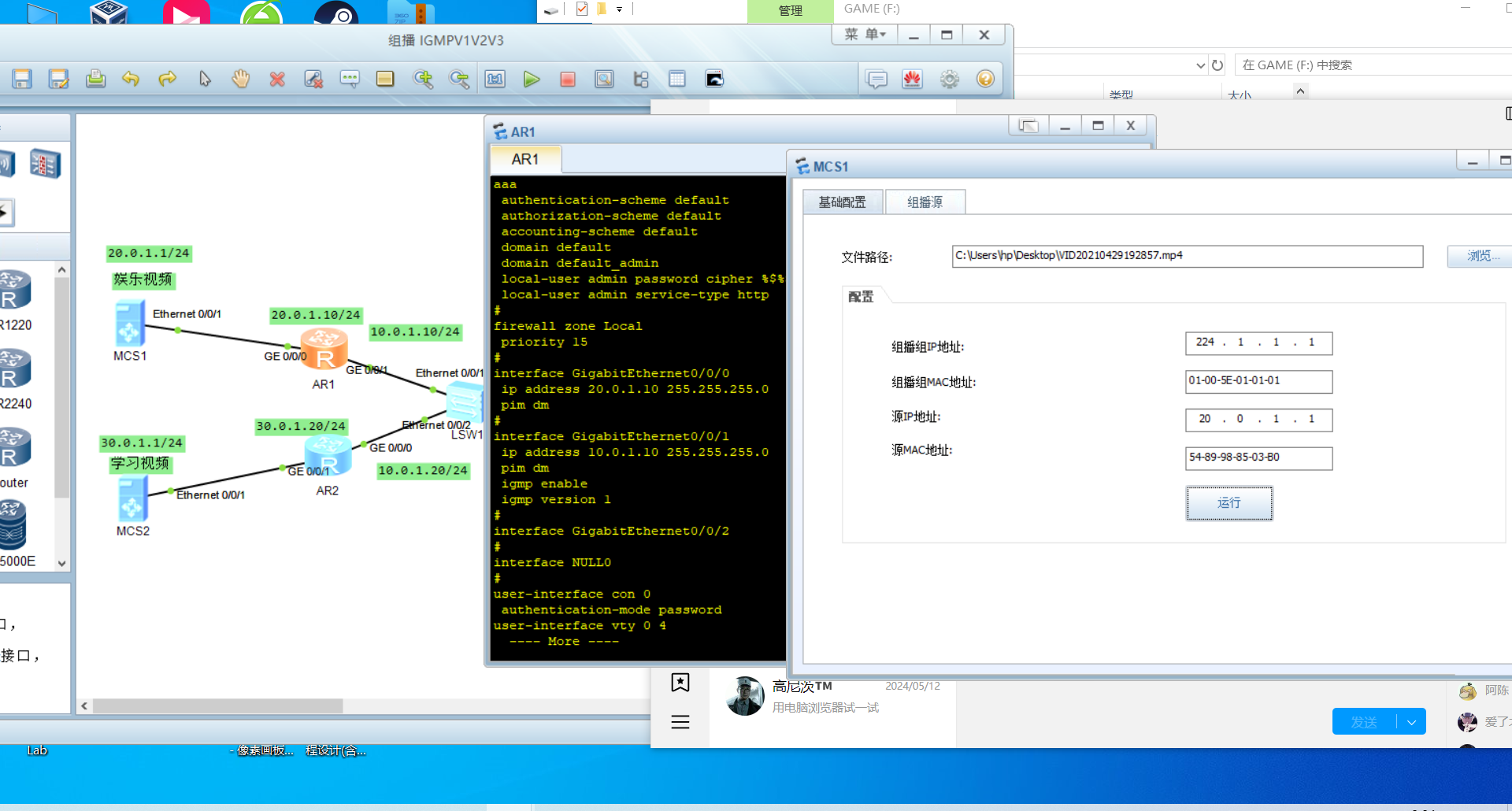Click the Undo arrow in toolbar

131,79
